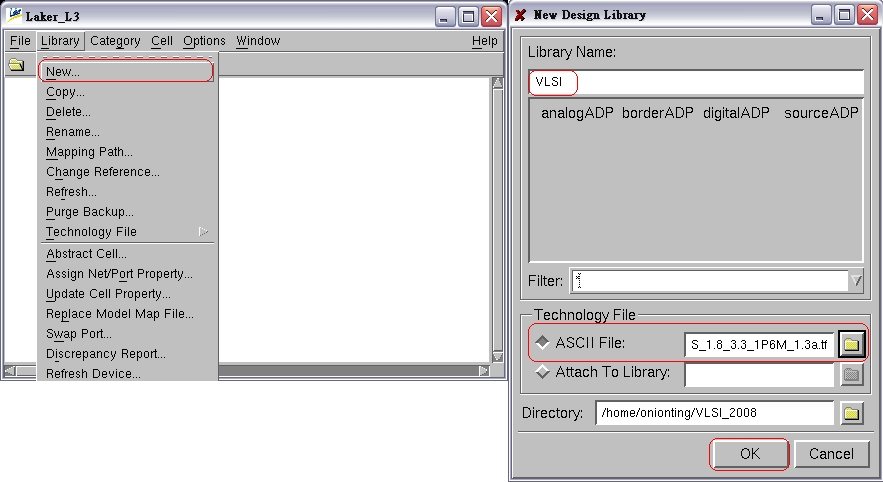
Task: Click the Library Name input field
Action: click(x=695, y=82)
